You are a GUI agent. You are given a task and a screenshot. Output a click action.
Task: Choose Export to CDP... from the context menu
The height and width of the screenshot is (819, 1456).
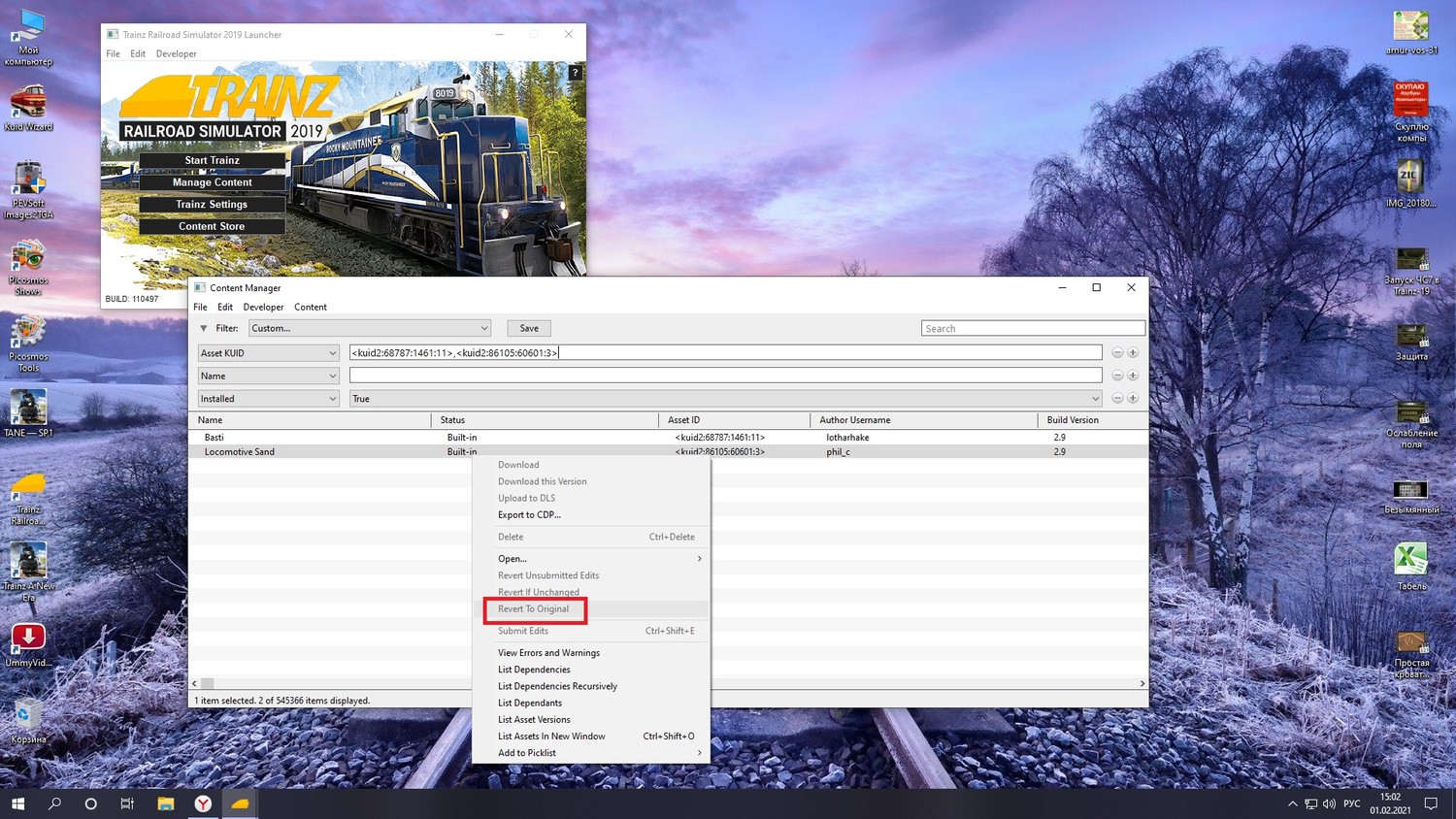click(529, 515)
